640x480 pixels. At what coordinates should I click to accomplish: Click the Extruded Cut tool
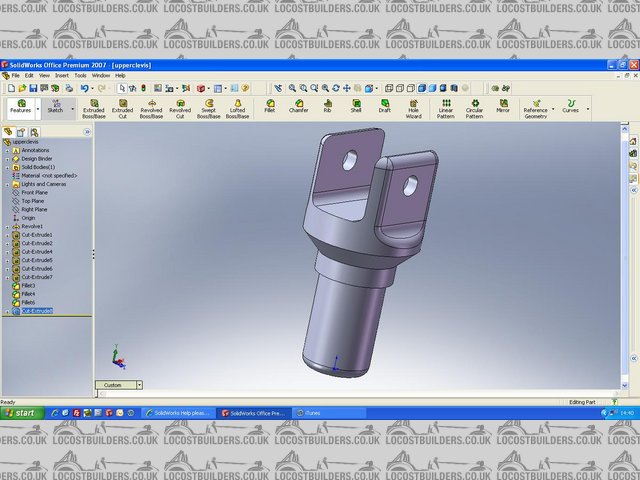pyautogui.click(x=122, y=107)
